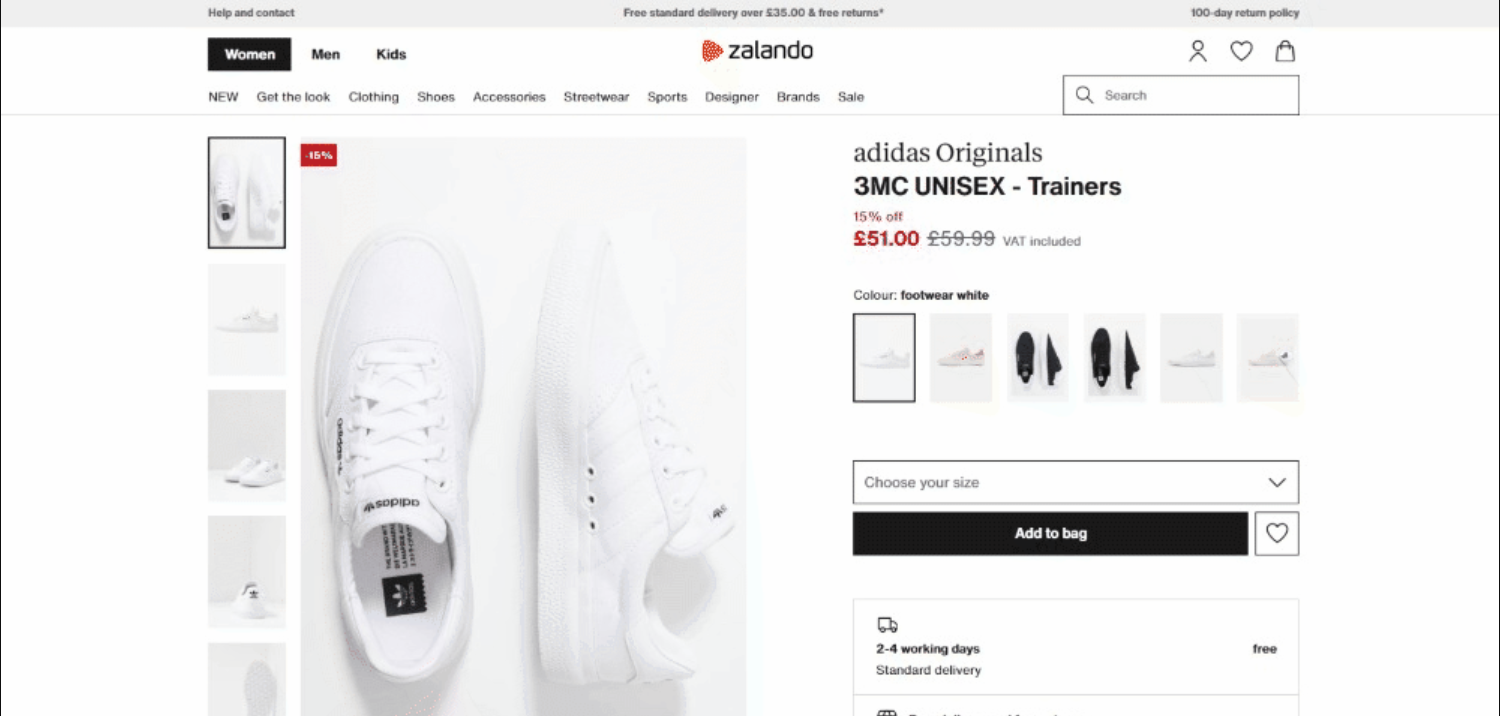The height and width of the screenshot is (716, 1500).
Task: Open the 100-day return policy link
Action: (x=1244, y=13)
